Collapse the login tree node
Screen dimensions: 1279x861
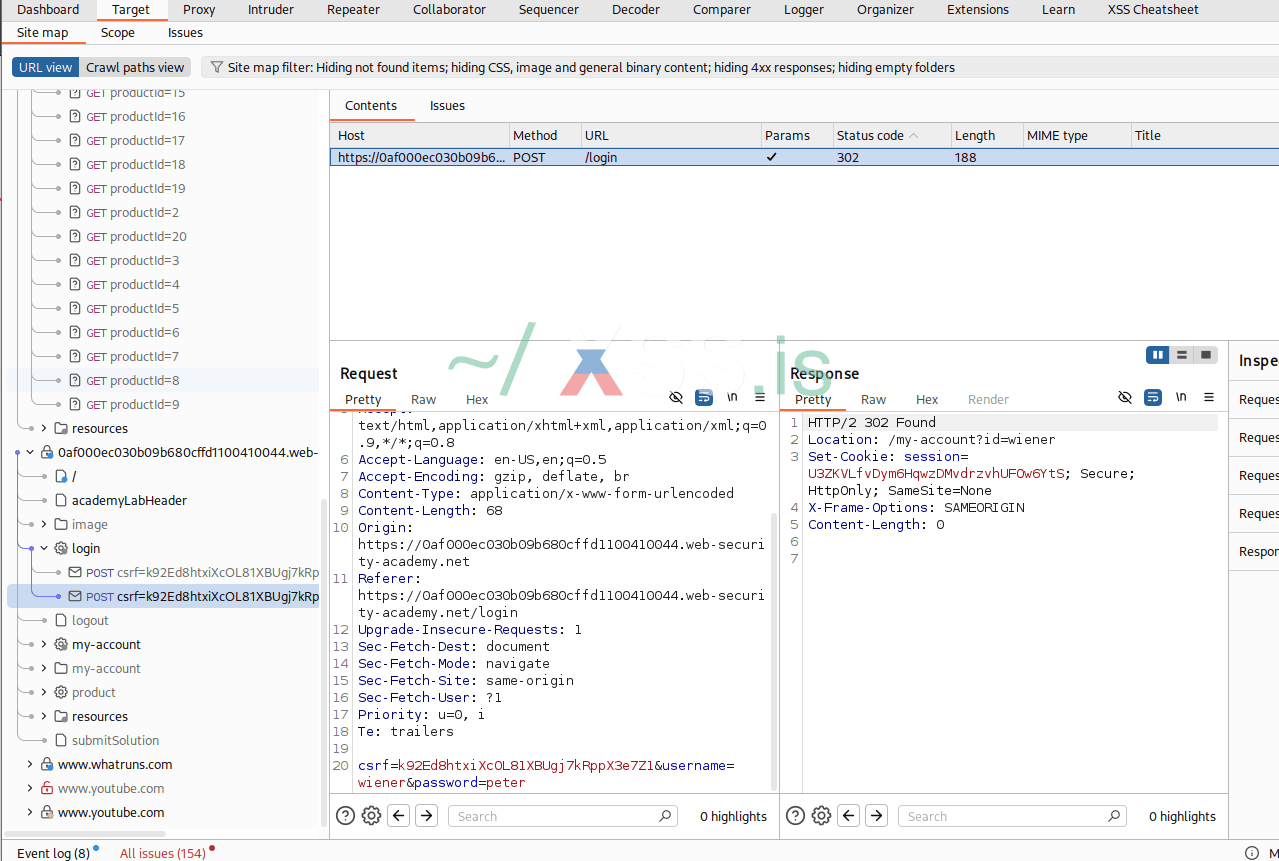click(44, 548)
